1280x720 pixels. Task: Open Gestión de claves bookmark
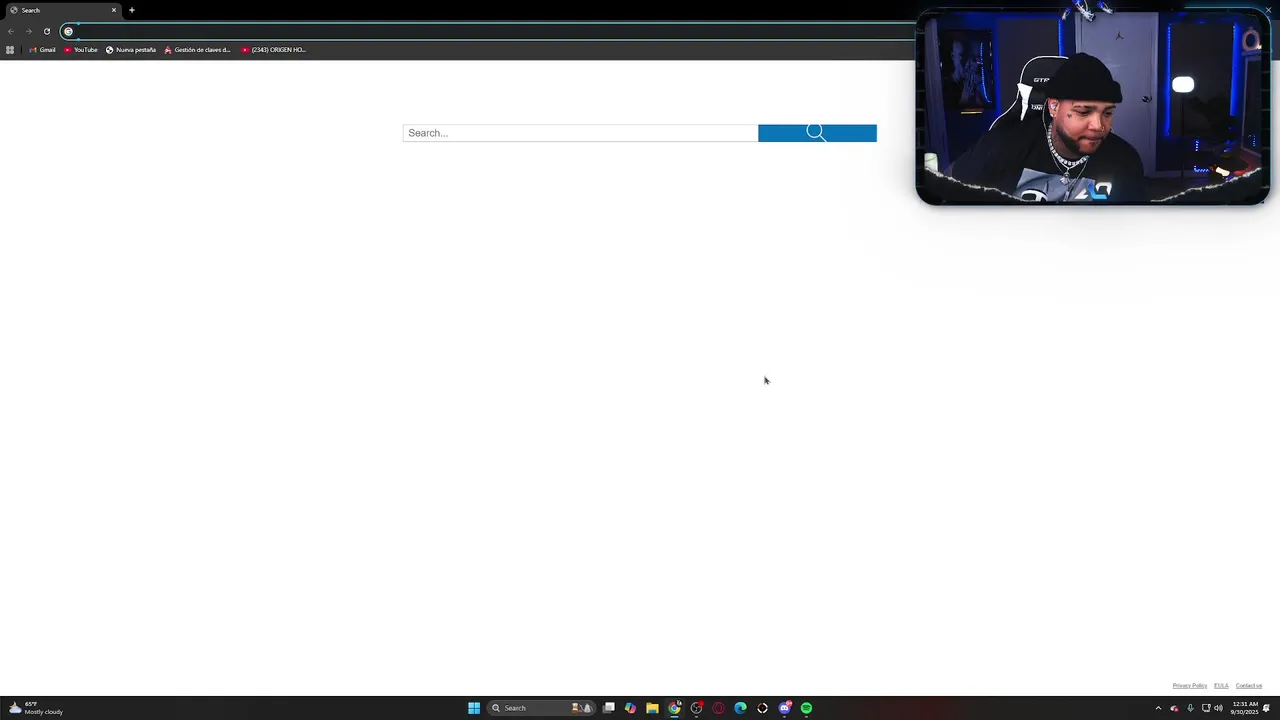click(x=197, y=50)
